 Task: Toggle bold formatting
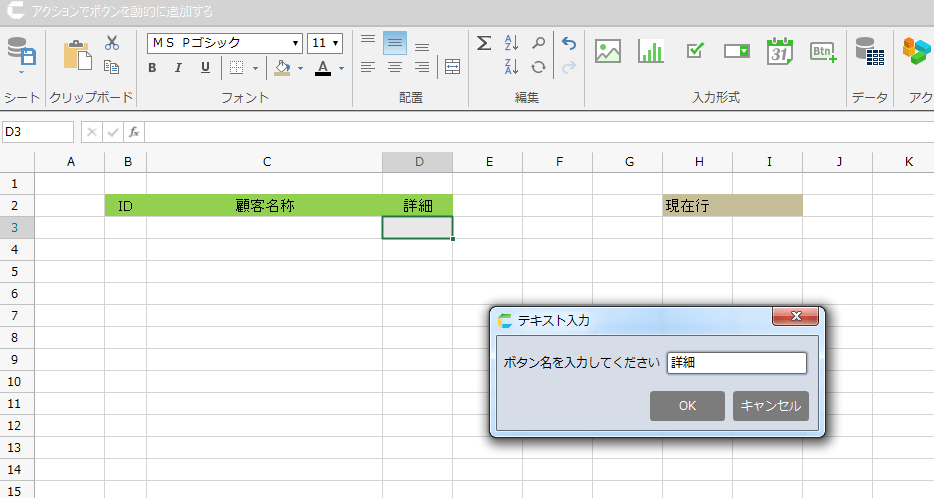click(x=153, y=68)
